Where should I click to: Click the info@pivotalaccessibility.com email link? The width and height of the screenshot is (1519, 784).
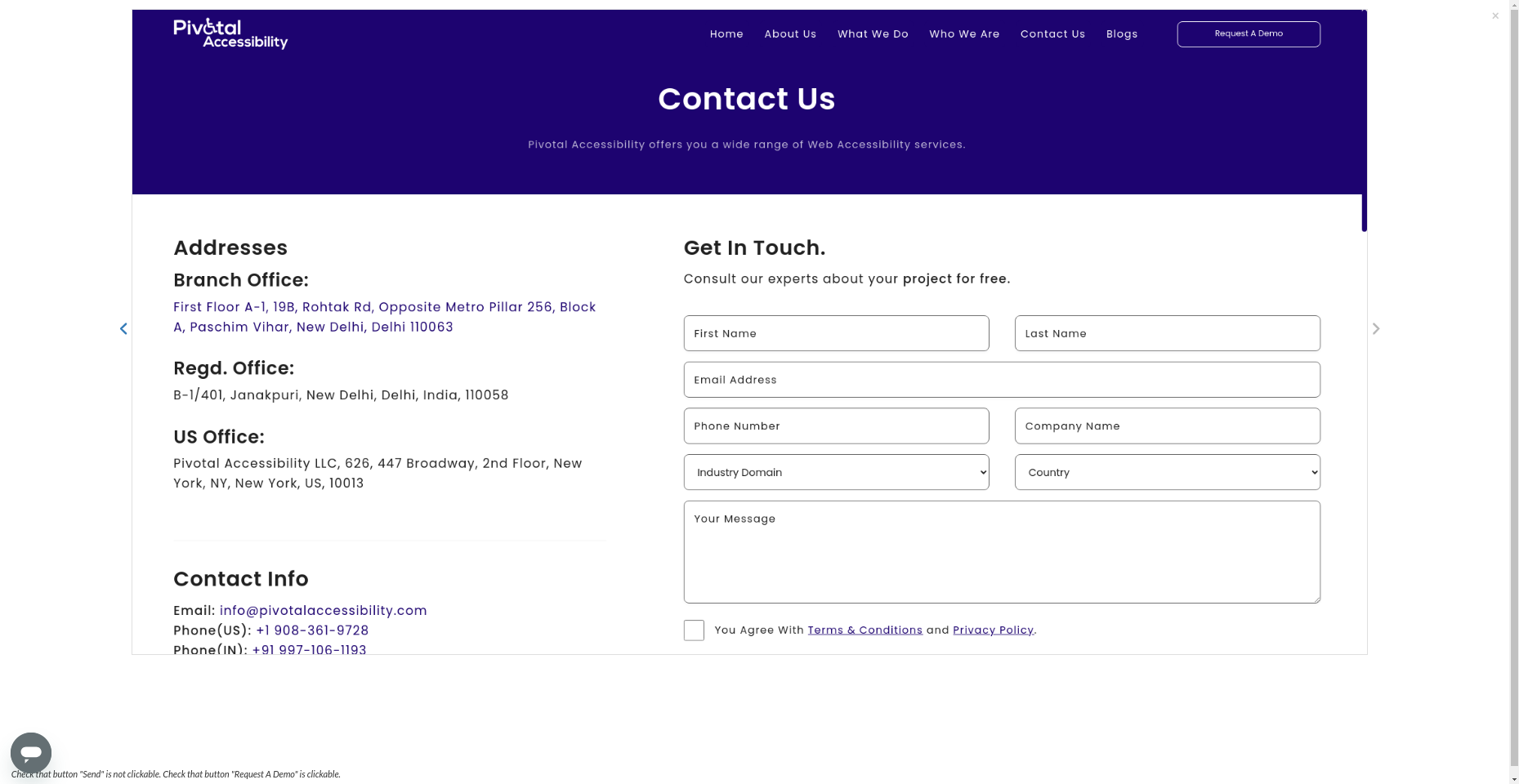(323, 611)
